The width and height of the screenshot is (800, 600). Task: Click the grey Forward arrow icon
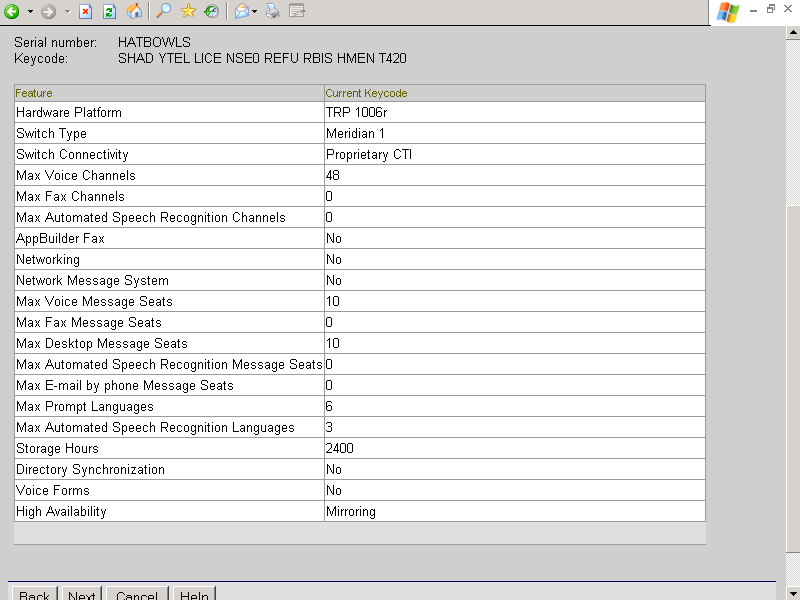(48, 11)
